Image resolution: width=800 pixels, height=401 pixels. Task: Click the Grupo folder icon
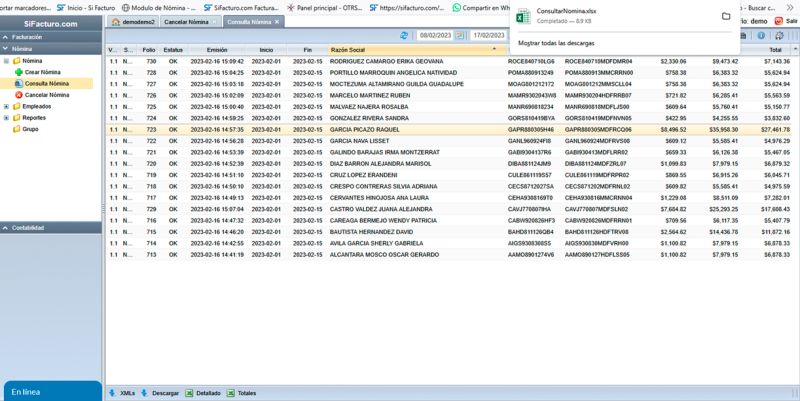click(x=16, y=129)
